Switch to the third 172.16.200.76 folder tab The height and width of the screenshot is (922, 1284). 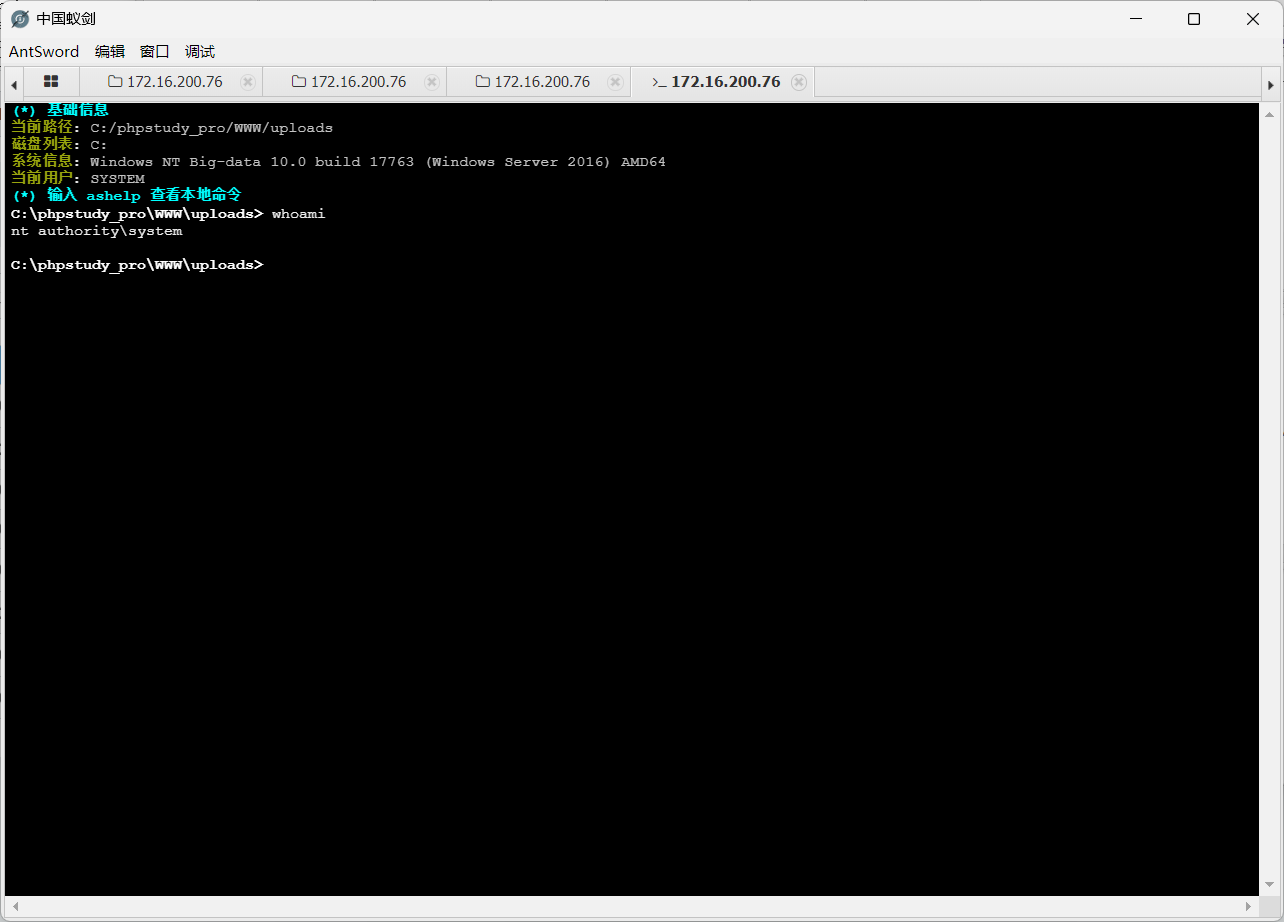pos(534,82)
